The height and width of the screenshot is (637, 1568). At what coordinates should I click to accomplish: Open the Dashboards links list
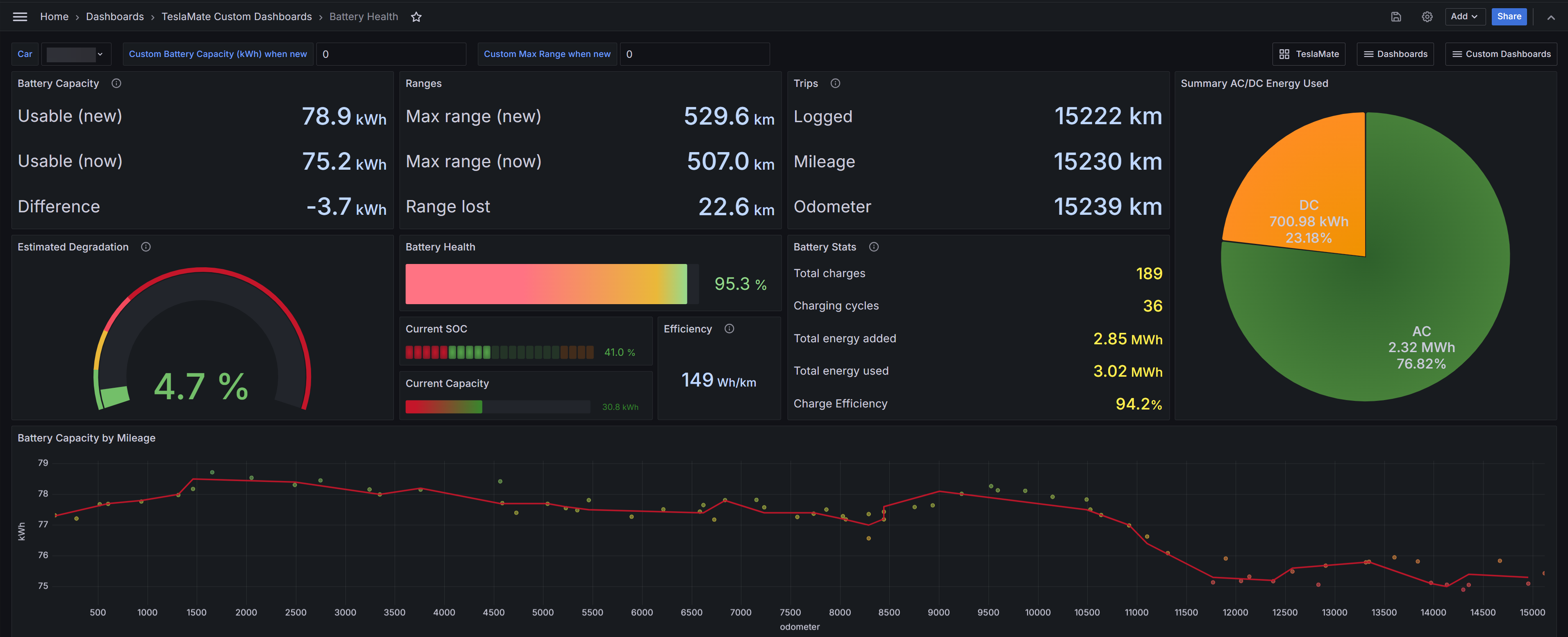(x=1395, y=54)
